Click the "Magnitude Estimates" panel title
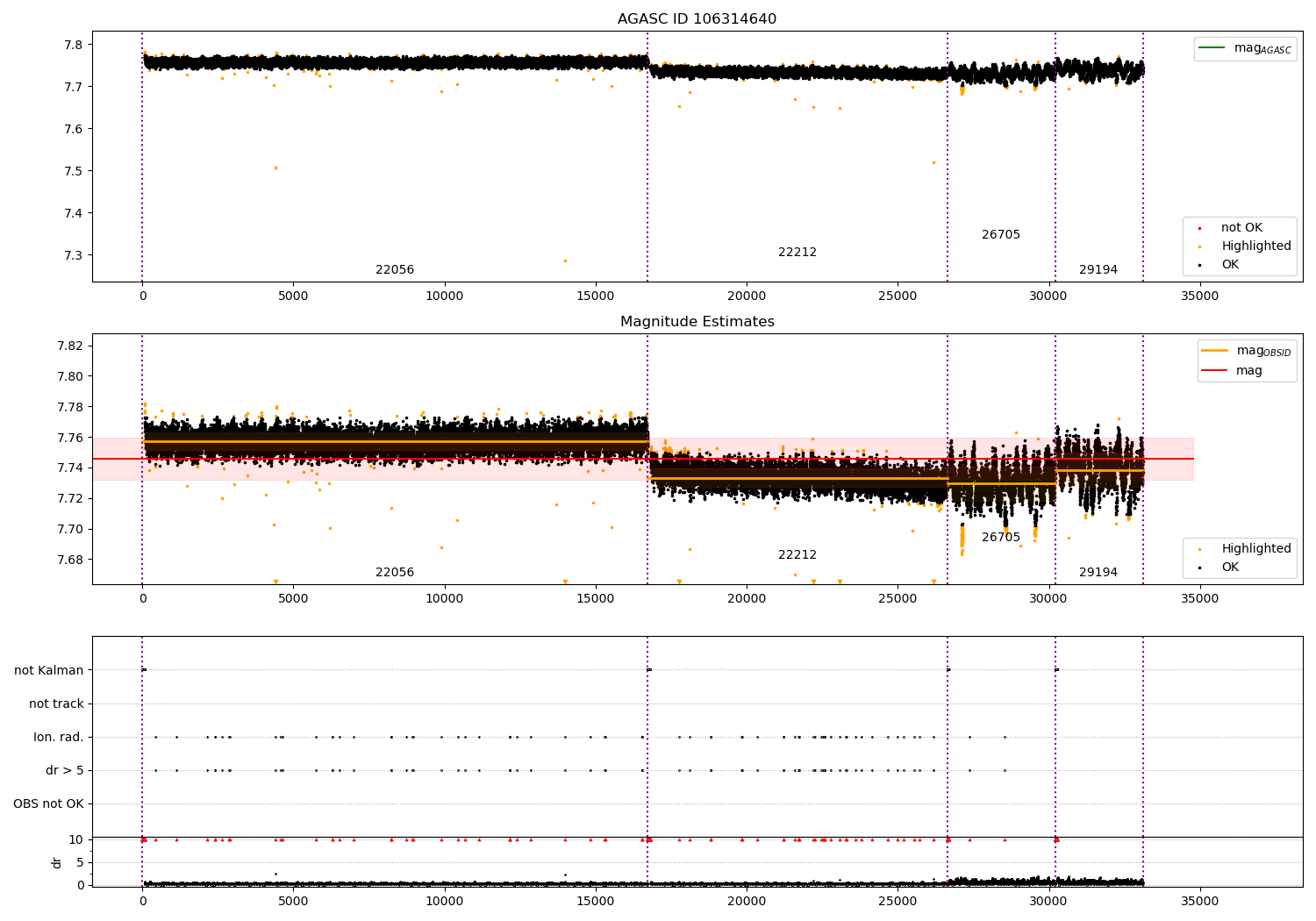Screen dimensions: 1316x921 pos(697,322)
